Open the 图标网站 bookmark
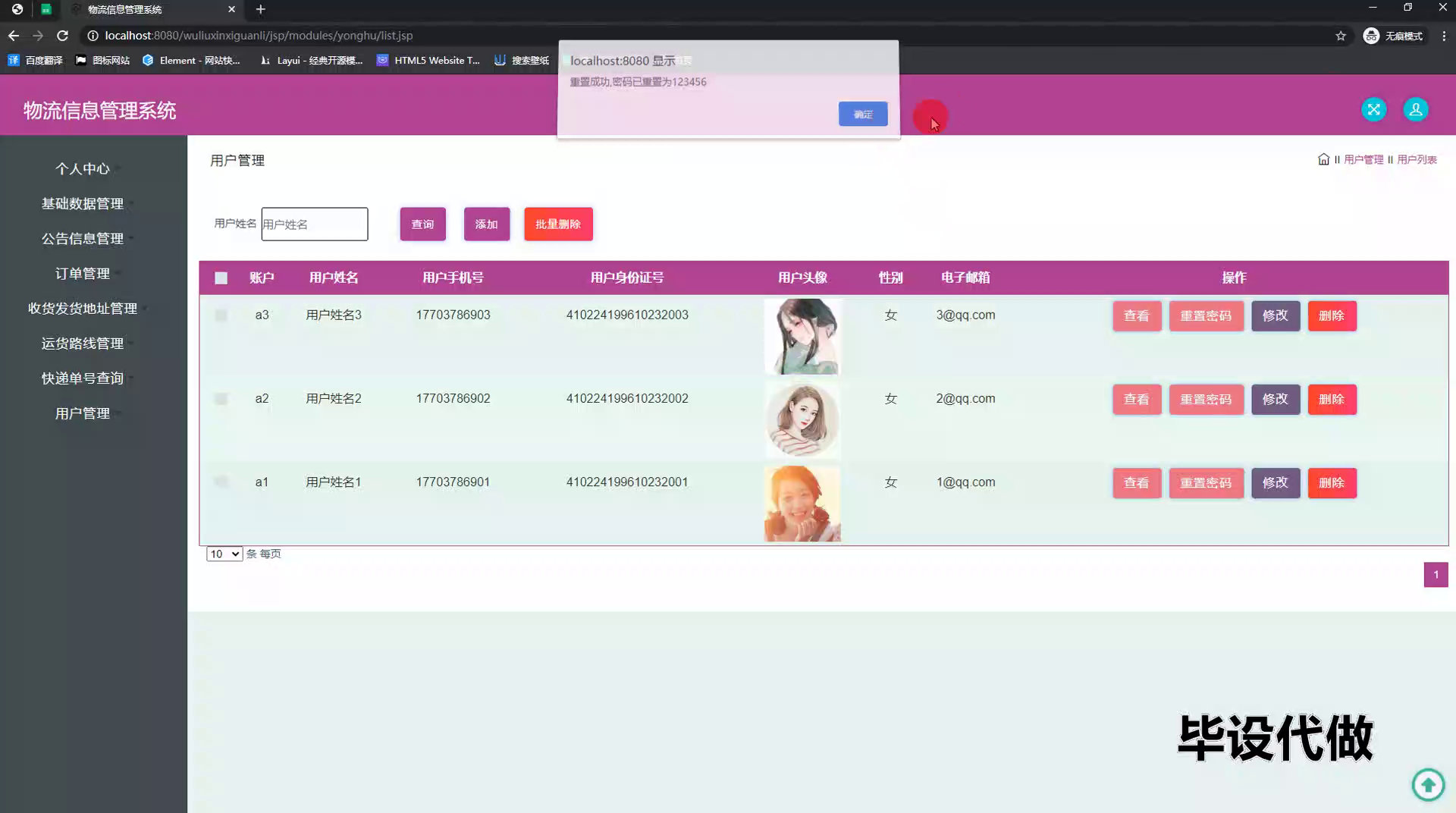Screen dimensions: 1456x813 pos(102,60)
